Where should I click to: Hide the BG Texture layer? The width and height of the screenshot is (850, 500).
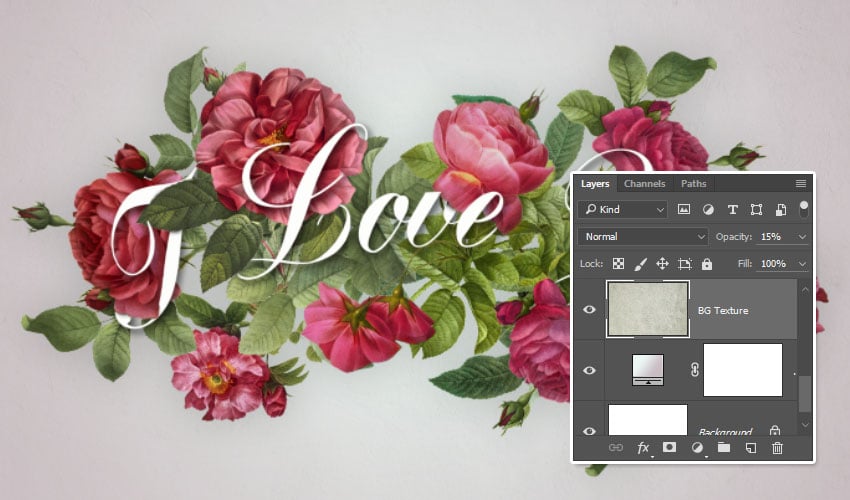point(589,310)
